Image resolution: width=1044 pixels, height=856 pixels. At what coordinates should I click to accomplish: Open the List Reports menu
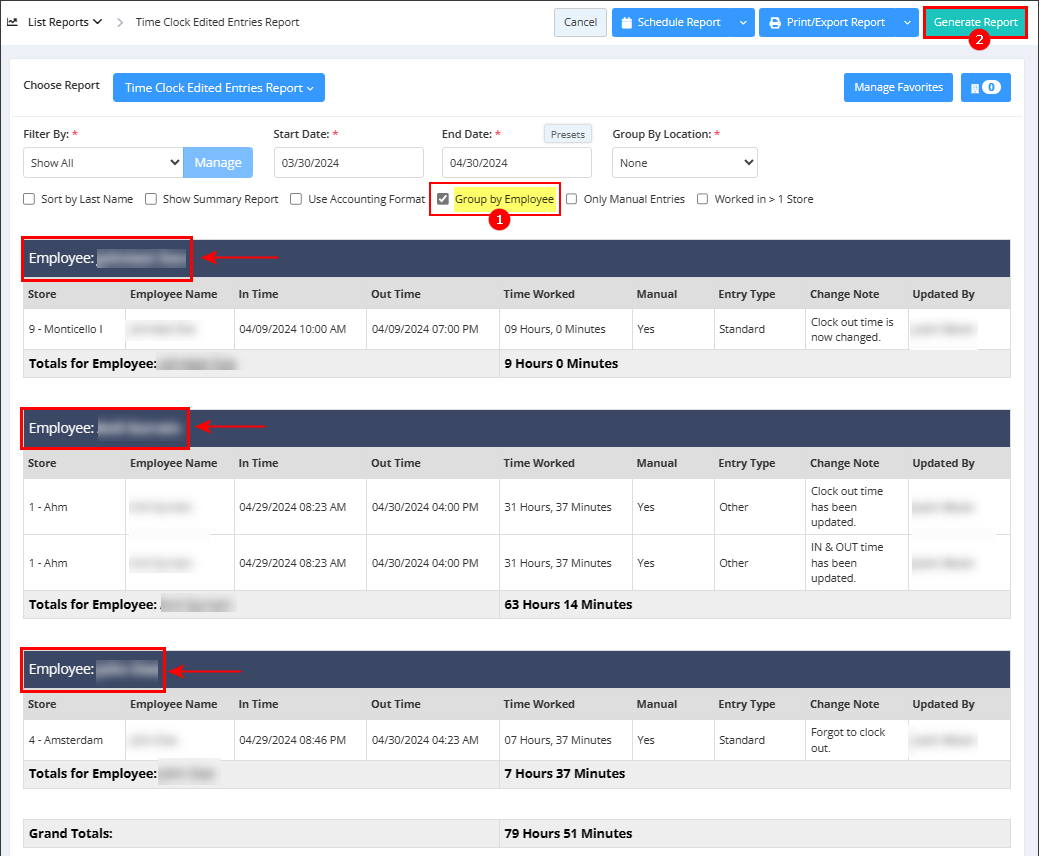coord(65,22)
